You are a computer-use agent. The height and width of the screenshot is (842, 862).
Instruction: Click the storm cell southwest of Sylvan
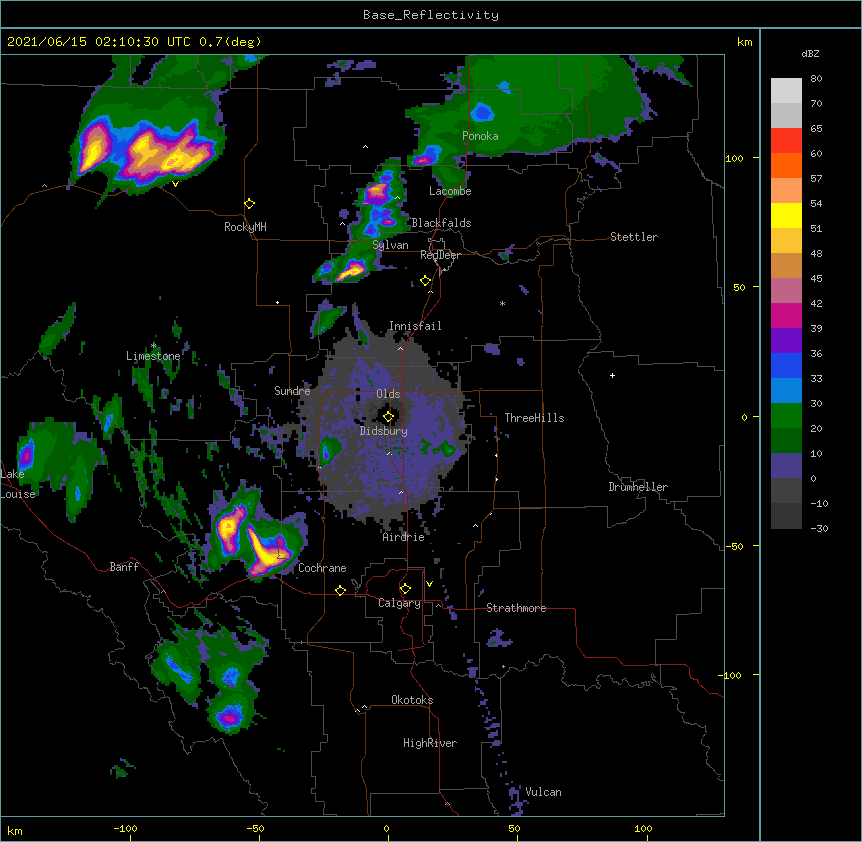point(350,270)
